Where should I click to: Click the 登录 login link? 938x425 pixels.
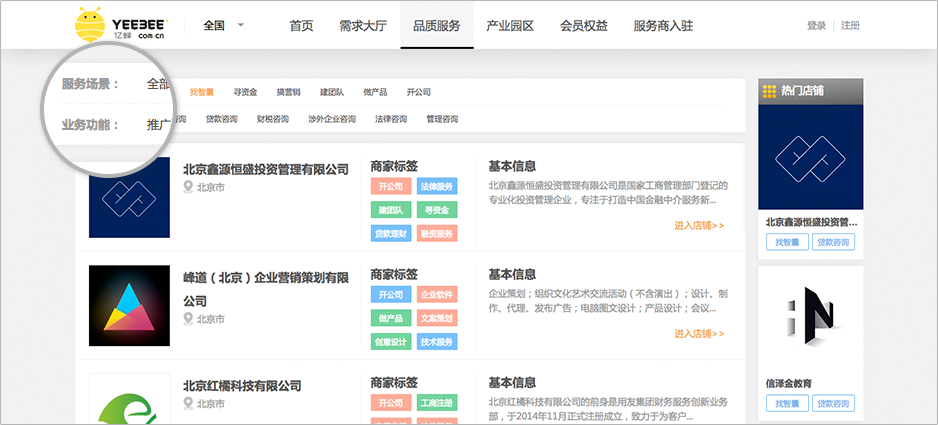(816, 26)
